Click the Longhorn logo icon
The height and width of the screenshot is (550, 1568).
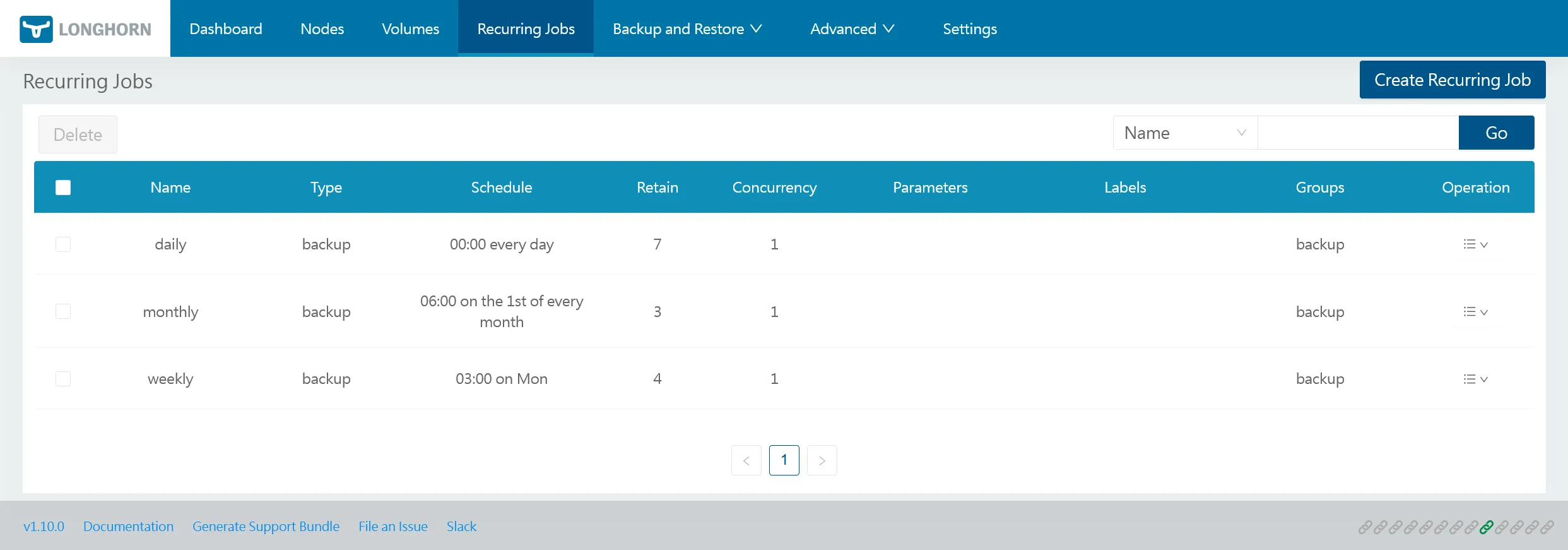coord(36,29)
